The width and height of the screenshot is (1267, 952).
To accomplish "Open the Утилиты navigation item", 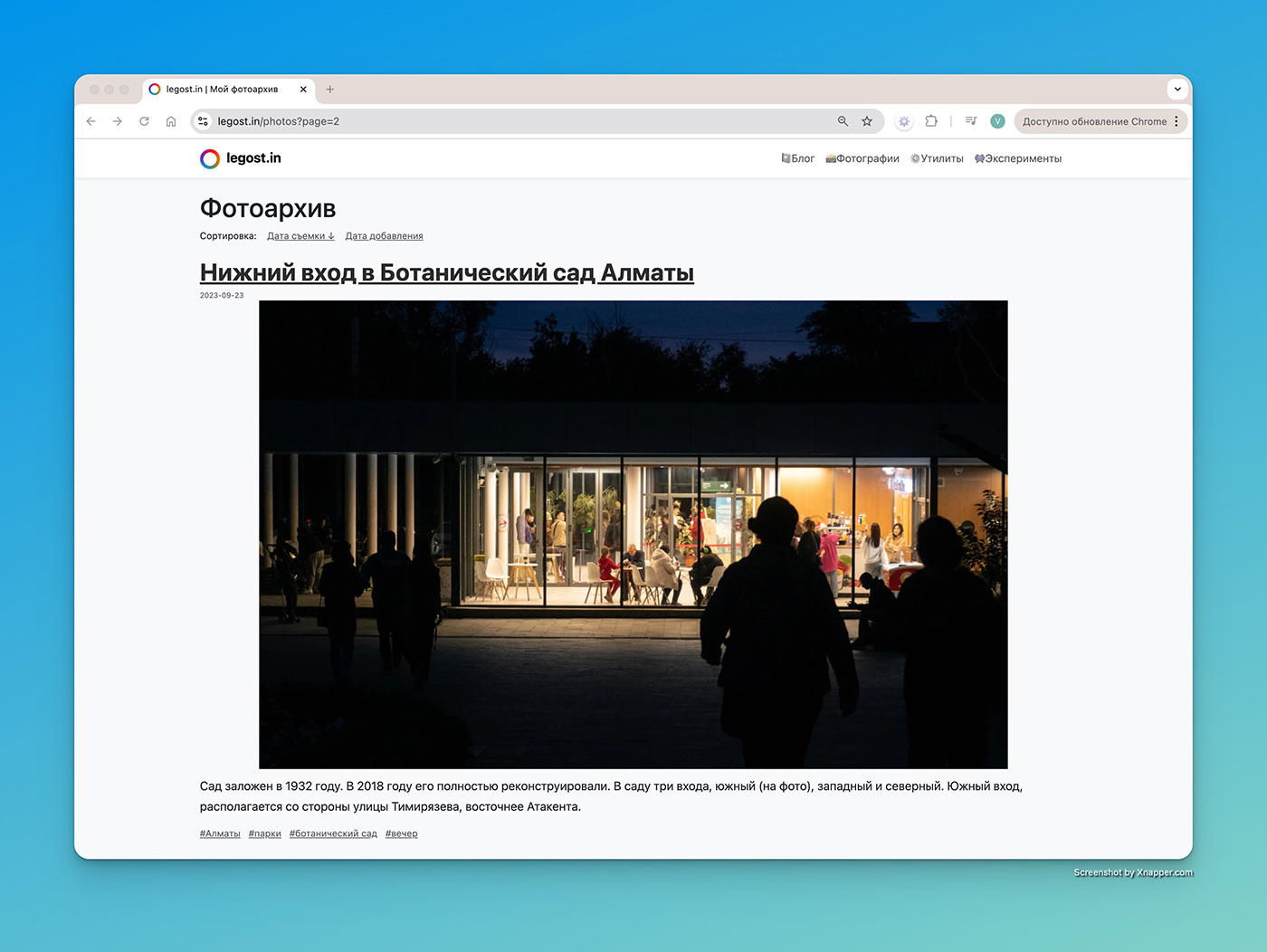I will tap(937, 158).
